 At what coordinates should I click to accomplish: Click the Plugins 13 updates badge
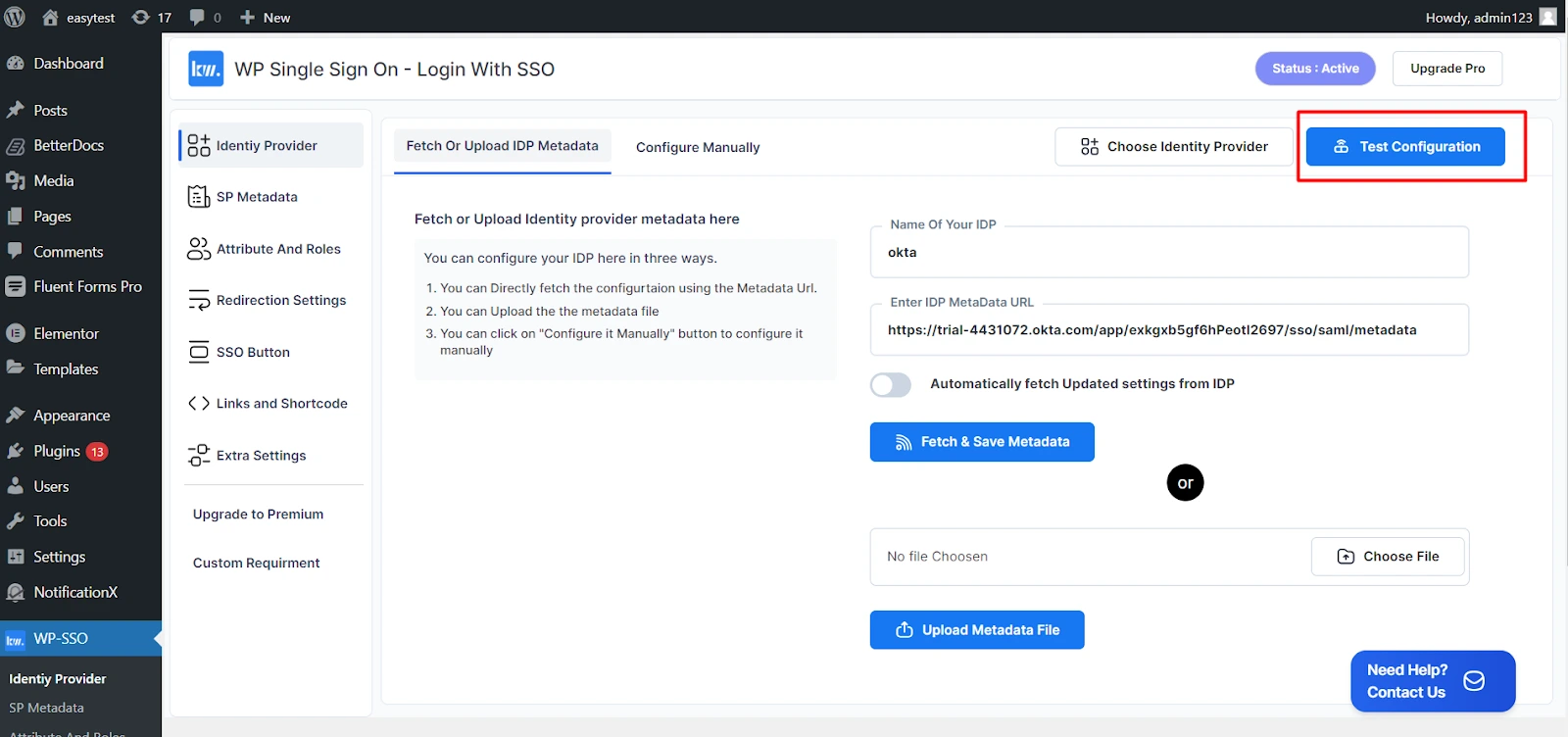(x=97, y=452)
